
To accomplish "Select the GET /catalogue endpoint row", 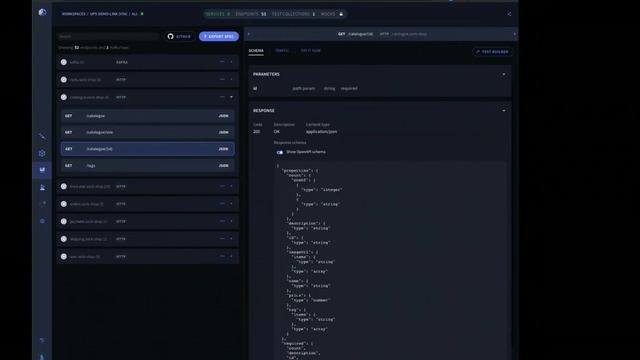I will pos(148,116).
